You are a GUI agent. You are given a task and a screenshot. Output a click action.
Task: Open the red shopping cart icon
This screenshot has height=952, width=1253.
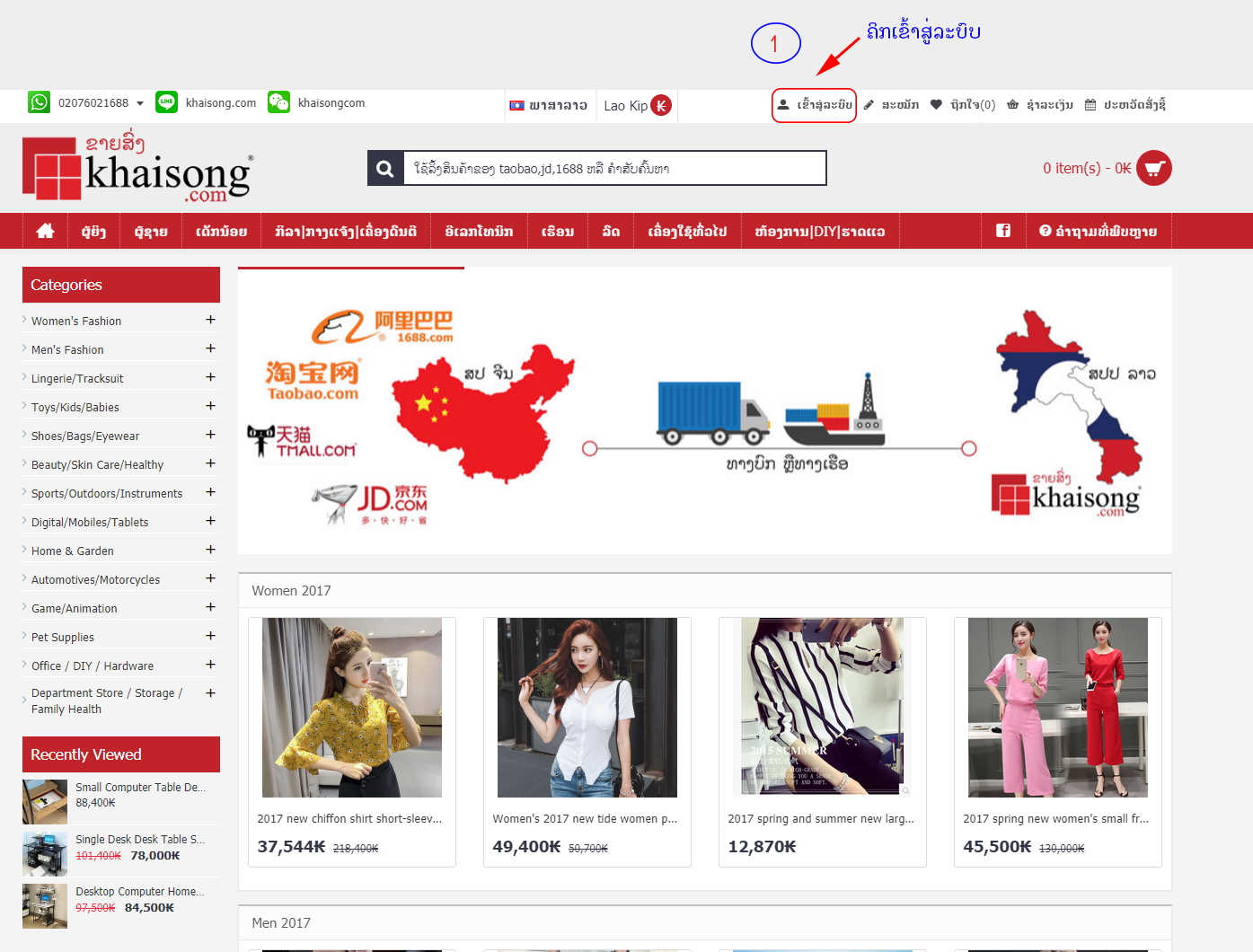pyautogui.click(x=1154, y=168)
